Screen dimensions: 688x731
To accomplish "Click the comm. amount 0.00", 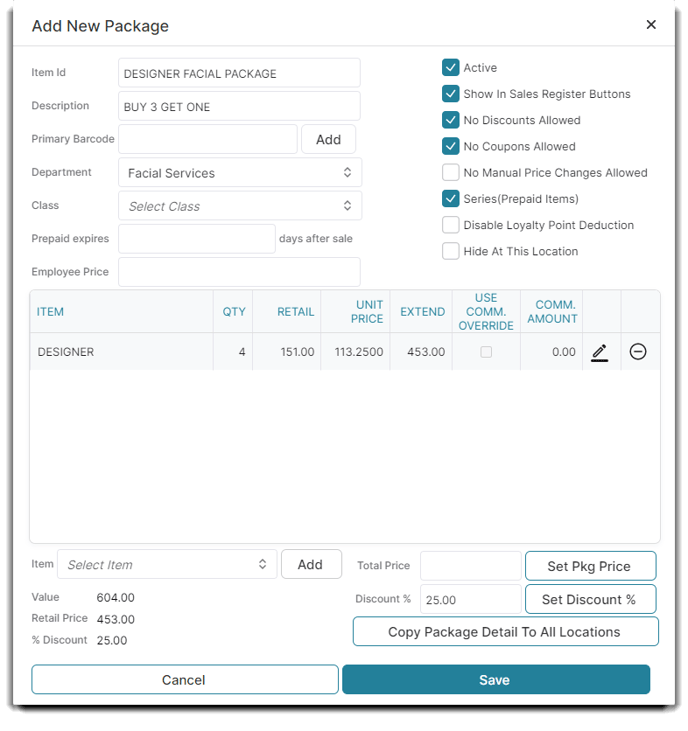I will [x=564, y=352].
